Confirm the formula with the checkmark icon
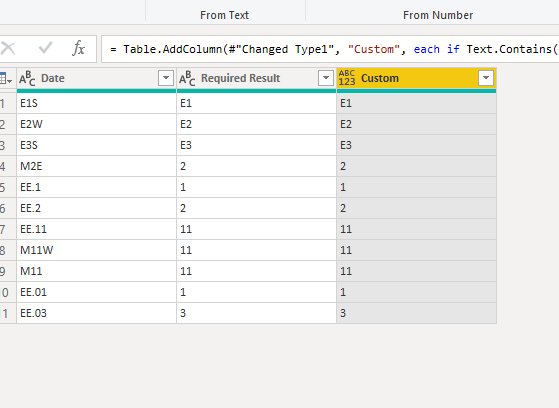Viewport: 559px width, 408px height. click(x=45, y=48)
